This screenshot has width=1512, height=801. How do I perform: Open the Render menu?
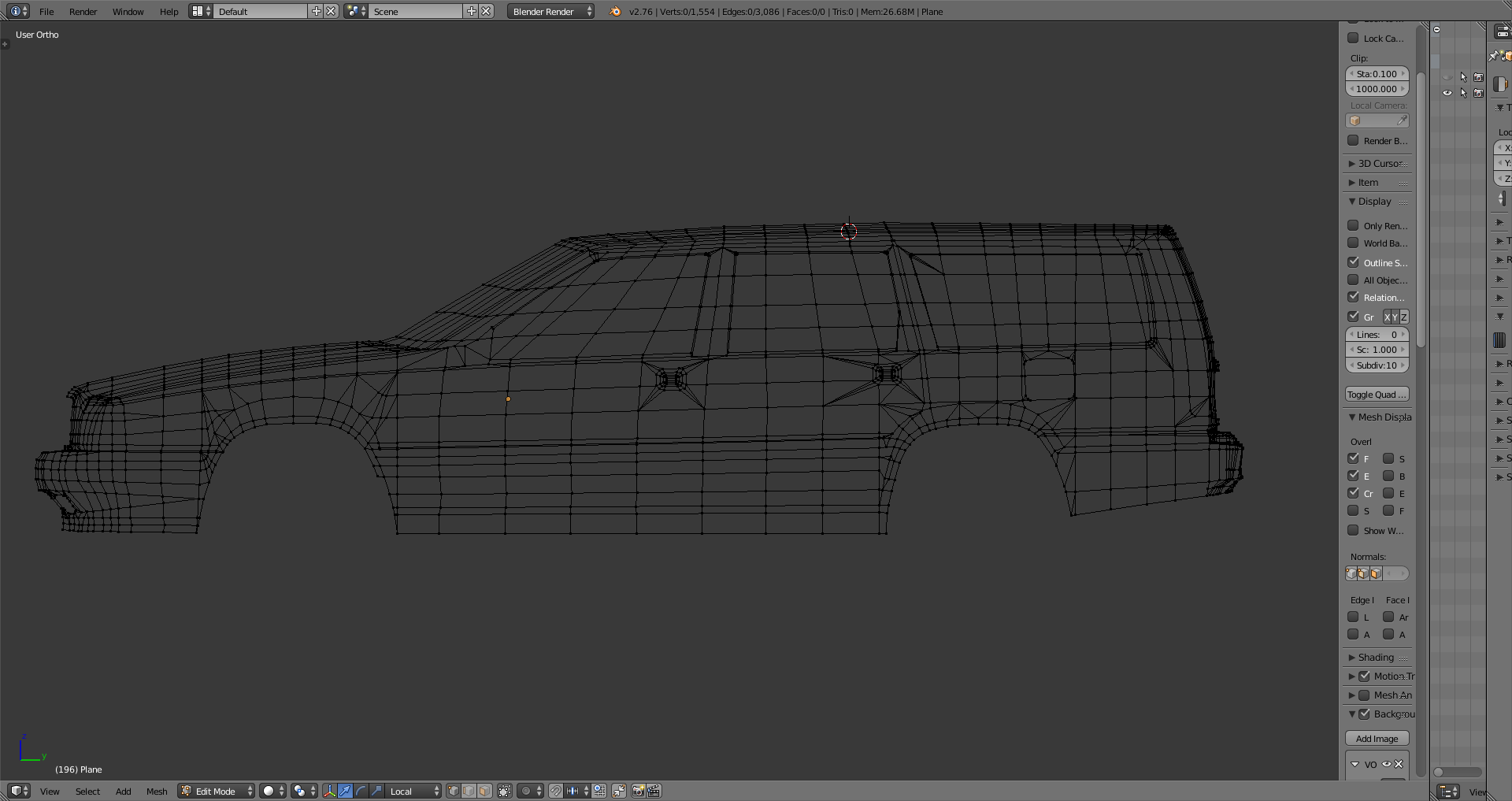click(x=83, y=12)
